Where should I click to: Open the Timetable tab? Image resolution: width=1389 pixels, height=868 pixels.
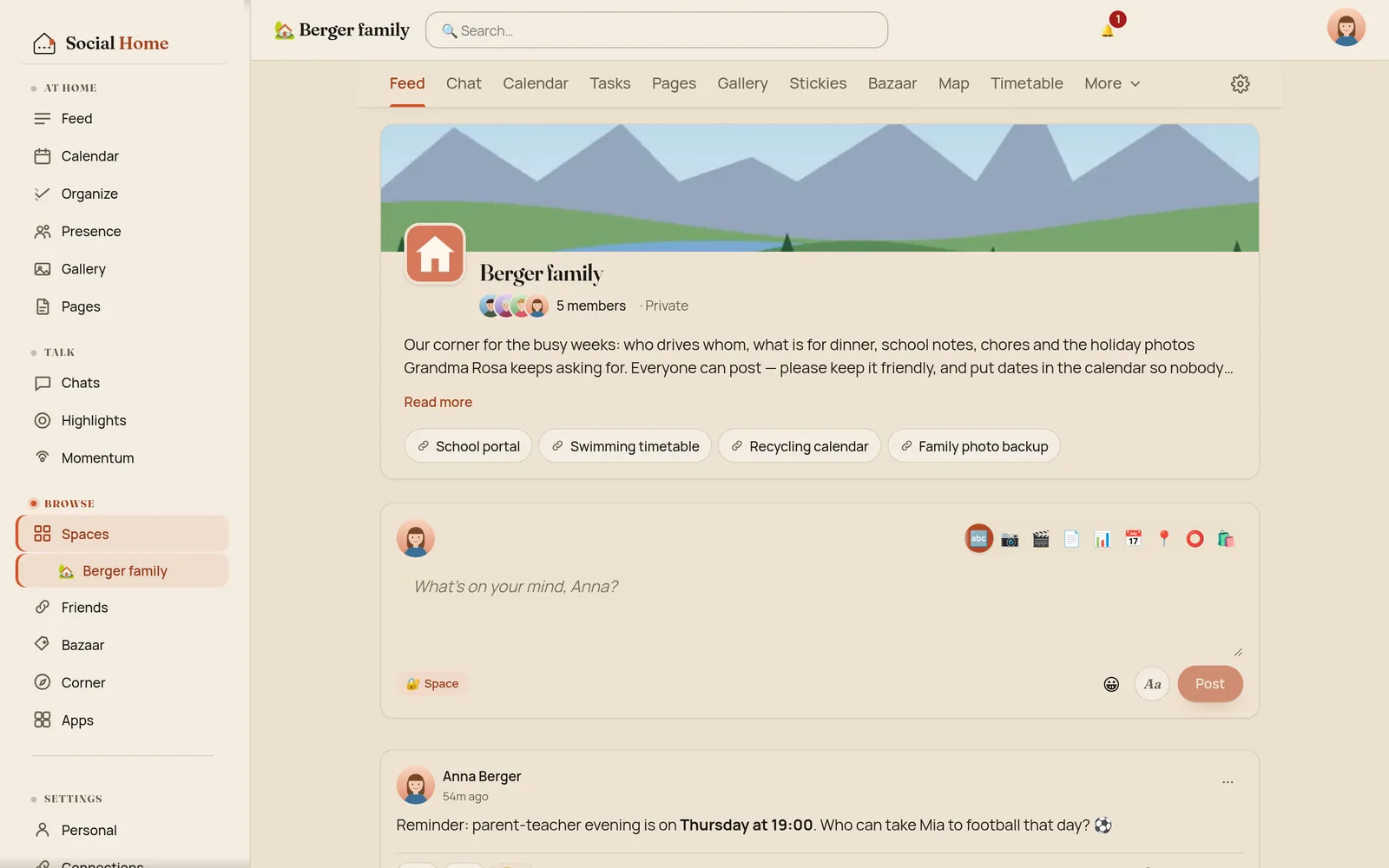coord(1027,83)
